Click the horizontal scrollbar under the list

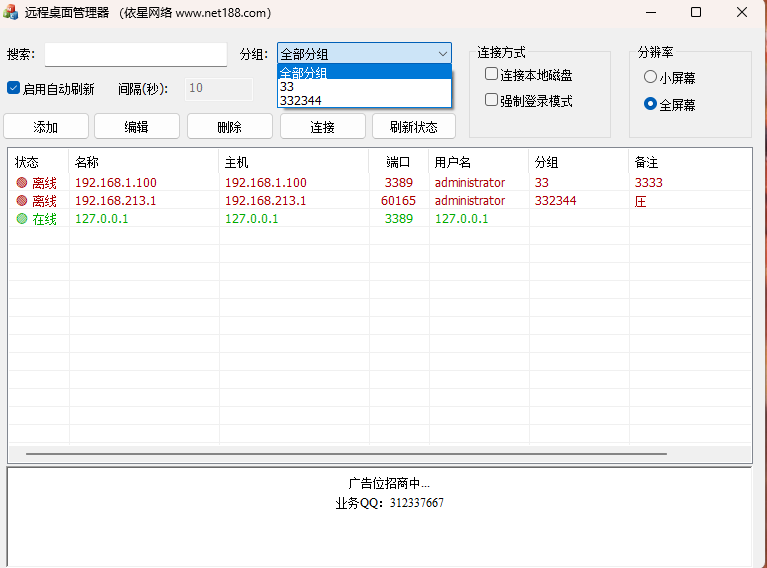pos(346,454)
